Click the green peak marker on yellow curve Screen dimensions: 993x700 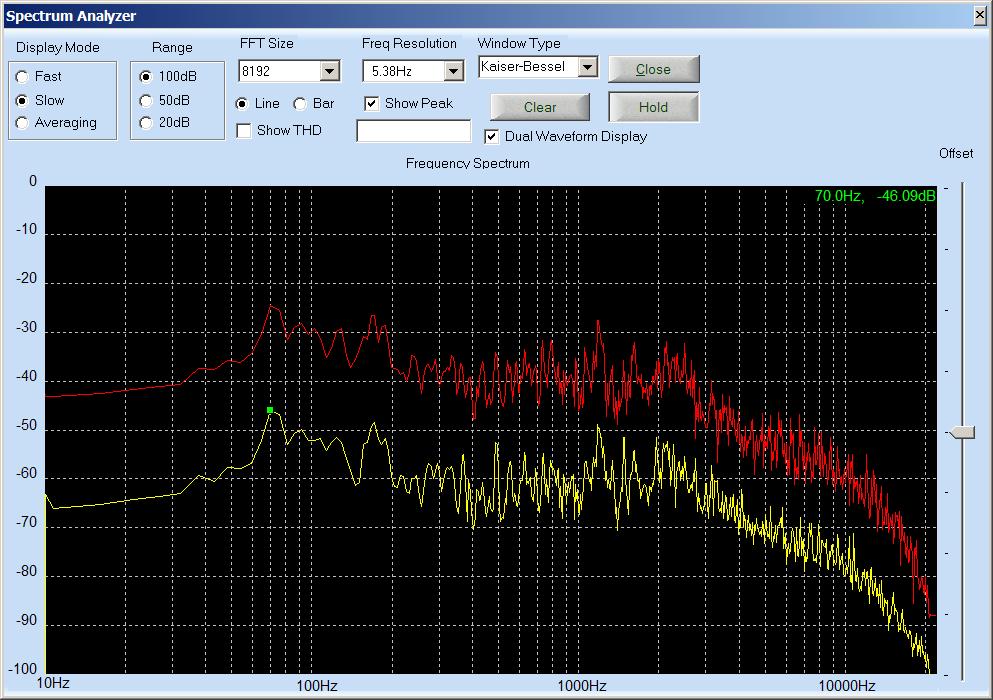pos(270,410)
